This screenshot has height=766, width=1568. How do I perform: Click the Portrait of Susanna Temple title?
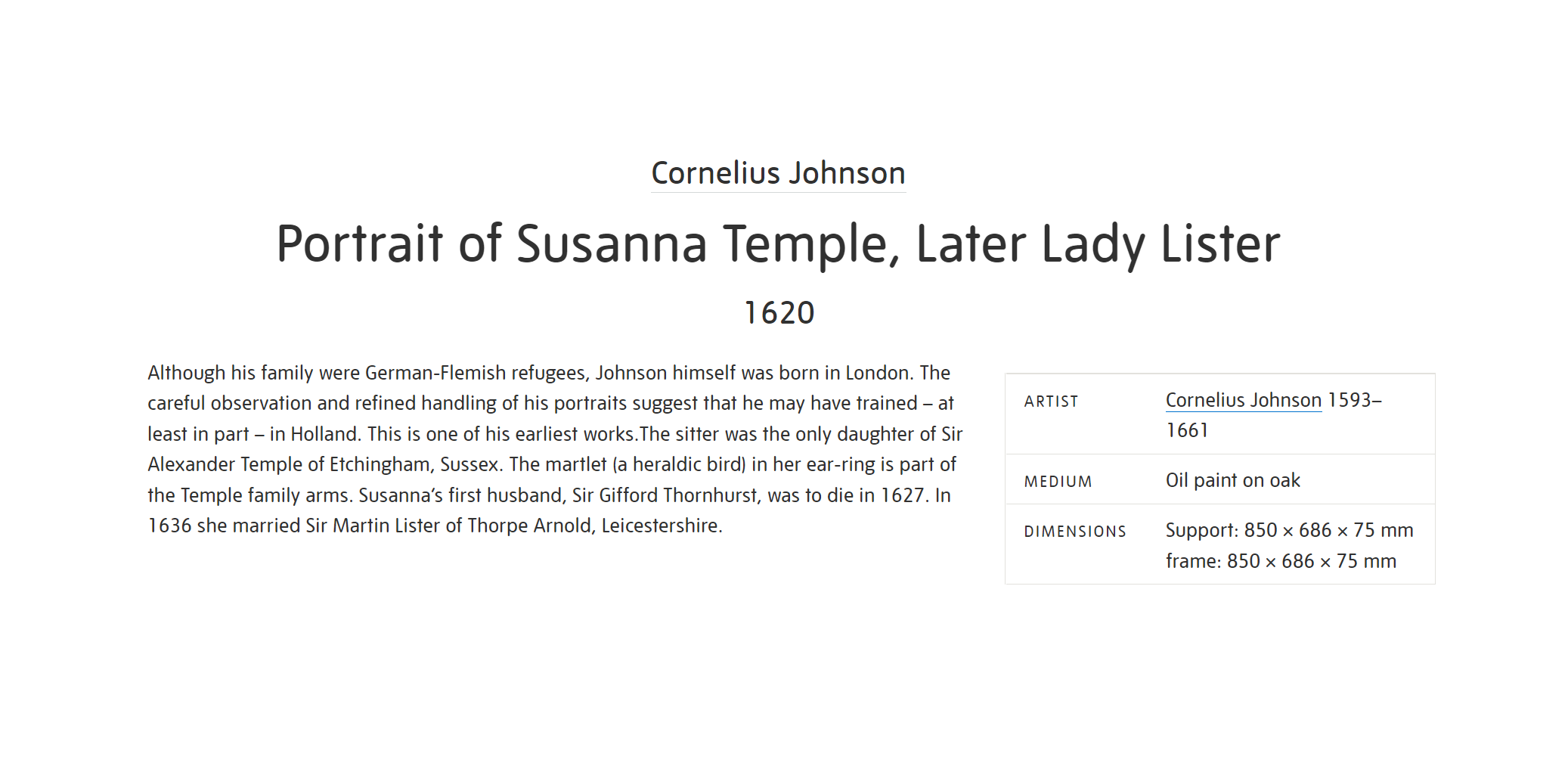[778, 244]
